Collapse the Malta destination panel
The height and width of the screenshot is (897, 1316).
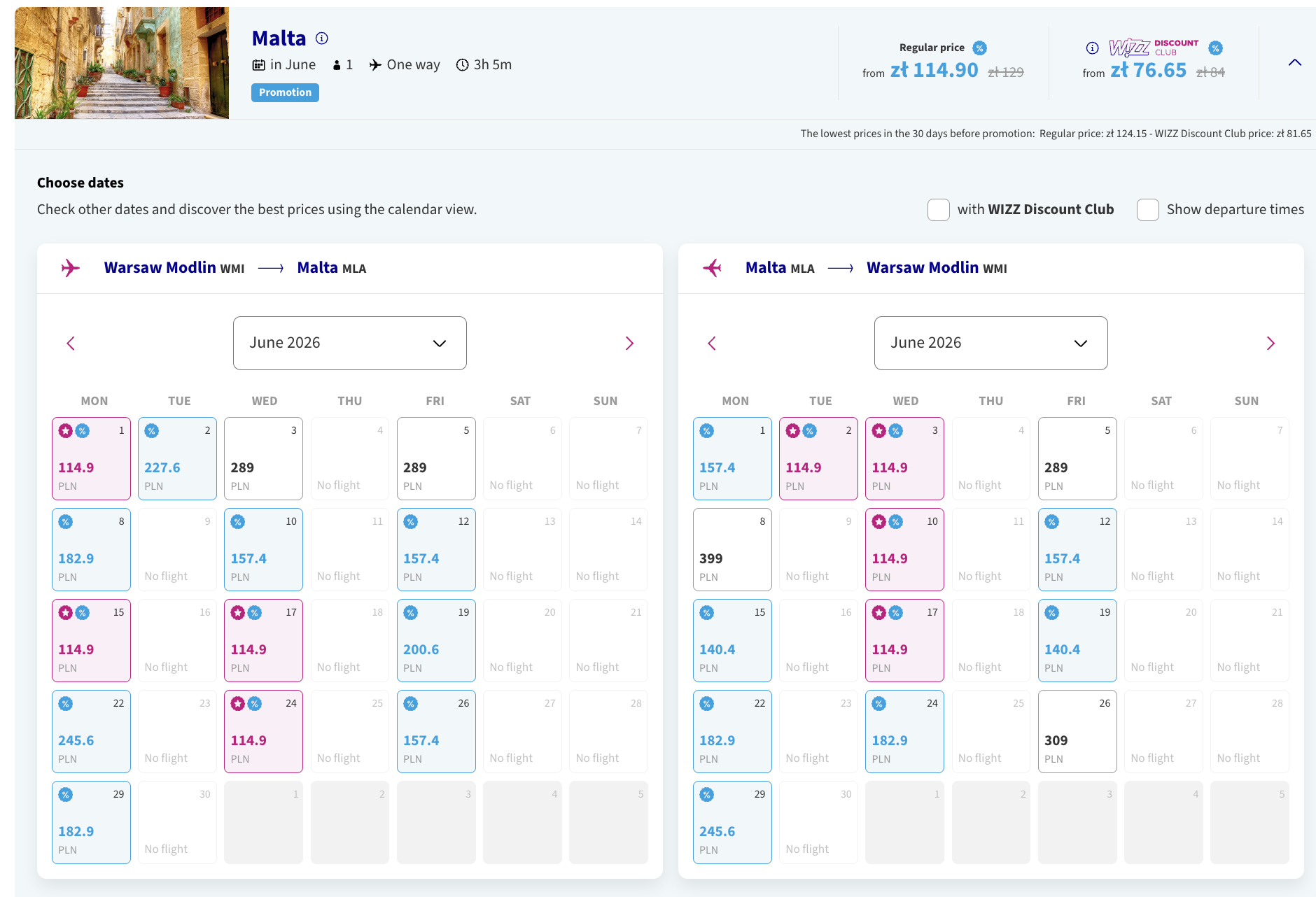click(1295, 63)
